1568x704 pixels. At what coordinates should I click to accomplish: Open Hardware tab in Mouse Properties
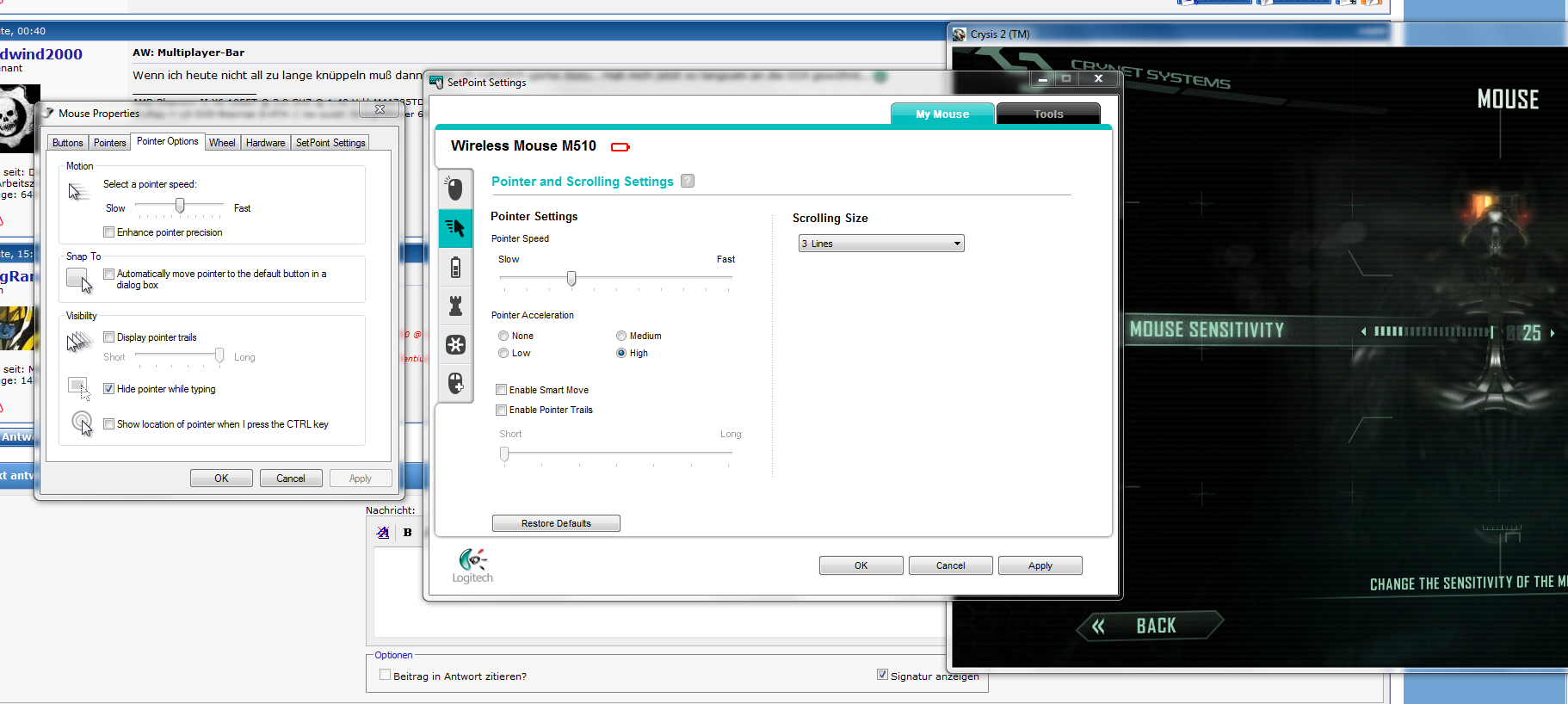click(265, 143)
